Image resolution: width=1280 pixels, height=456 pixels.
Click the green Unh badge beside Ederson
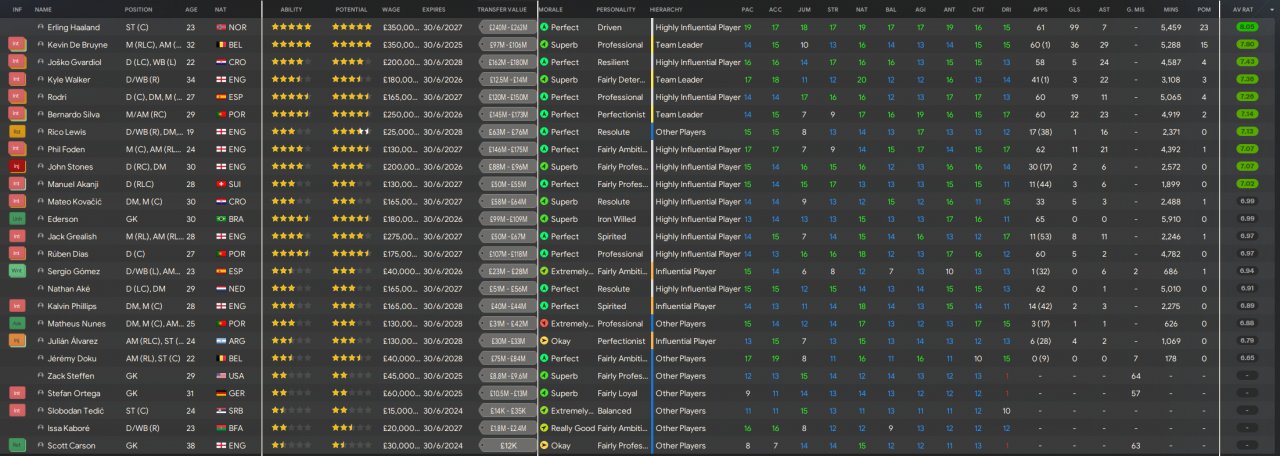[x=17, y=219]
